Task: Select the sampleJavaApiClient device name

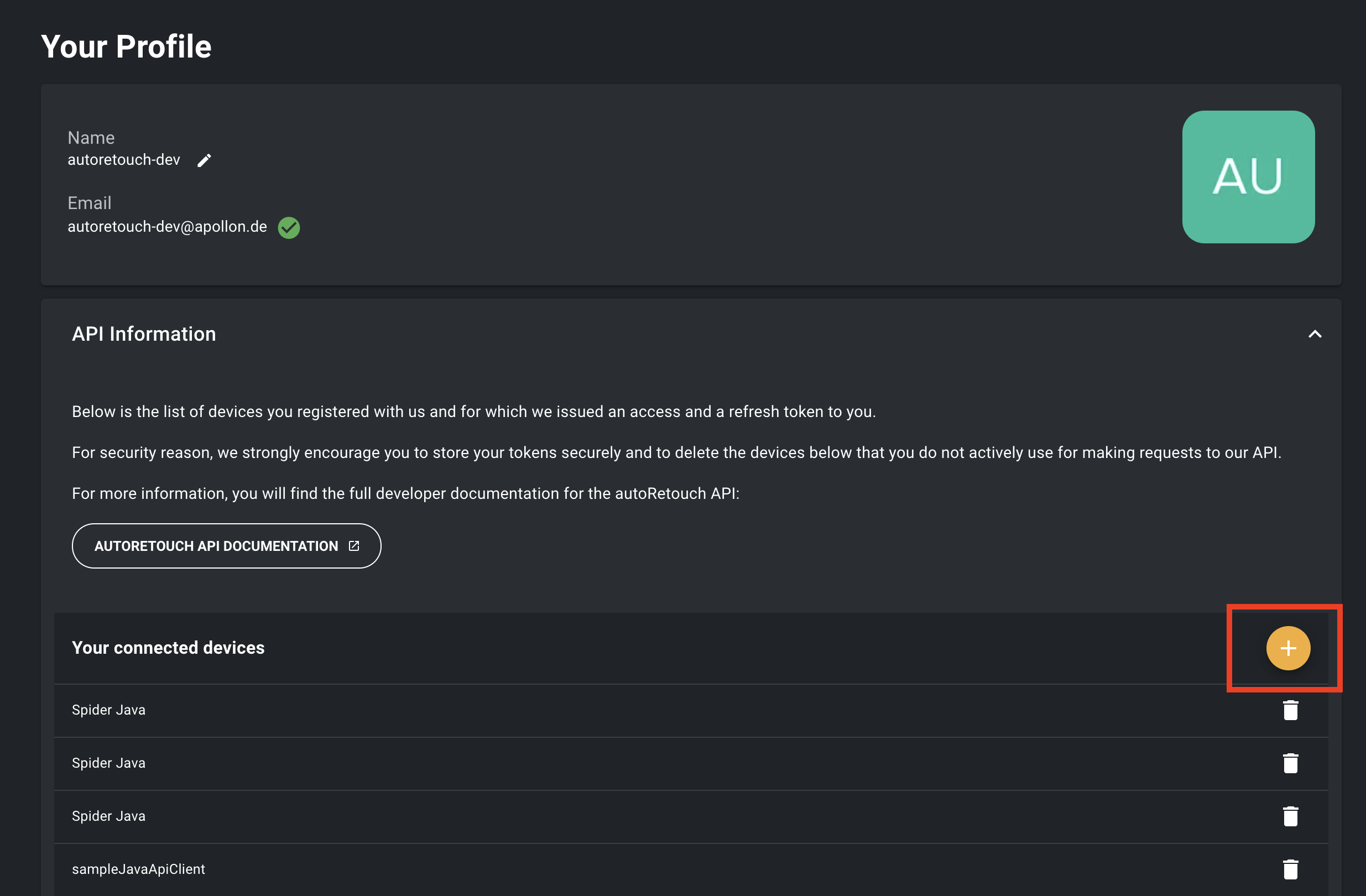Action: (x=138, y=869)
